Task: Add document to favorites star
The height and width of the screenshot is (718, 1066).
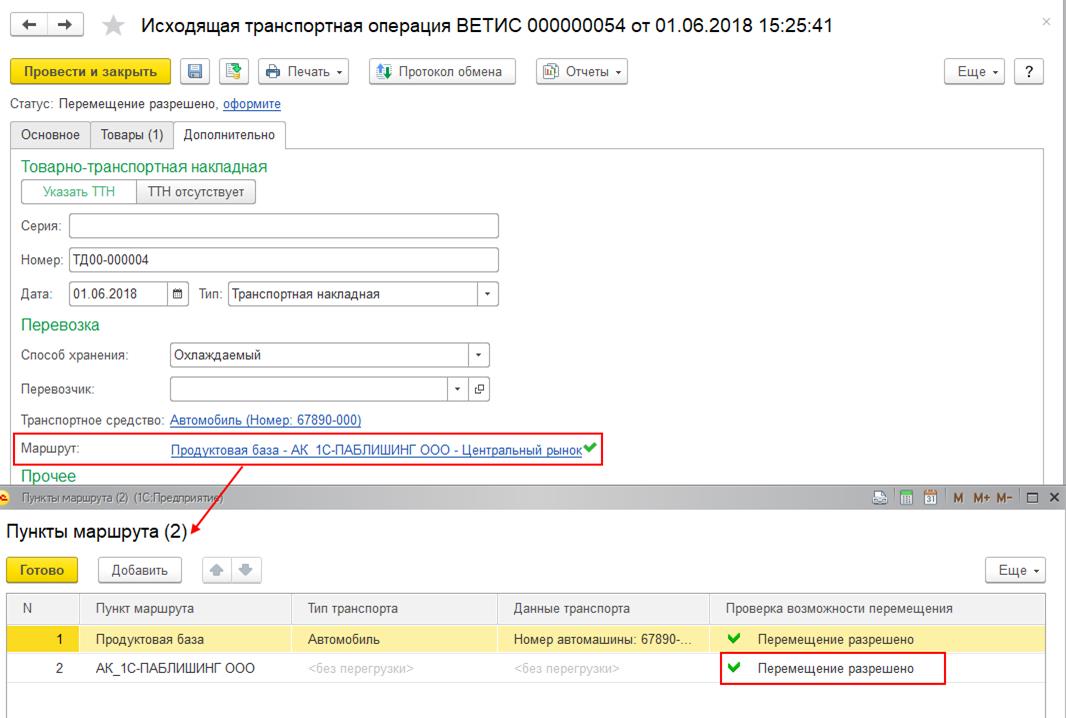Action: pyautogui.click(x=113, y=26)
